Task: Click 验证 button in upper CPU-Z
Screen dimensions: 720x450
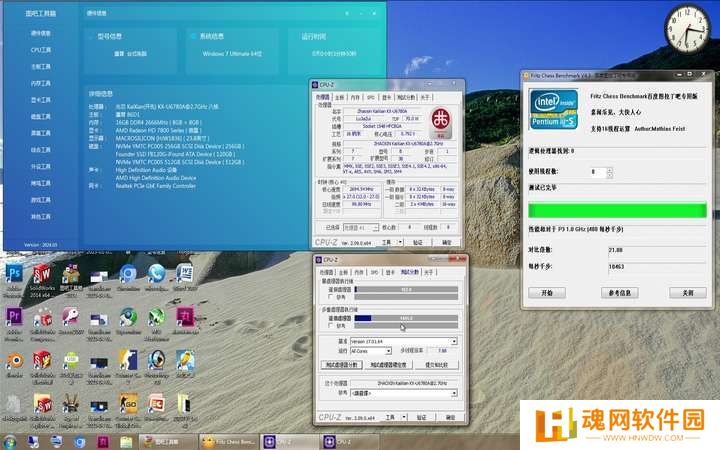Action: pyautogui.click(x=418, y=242)
